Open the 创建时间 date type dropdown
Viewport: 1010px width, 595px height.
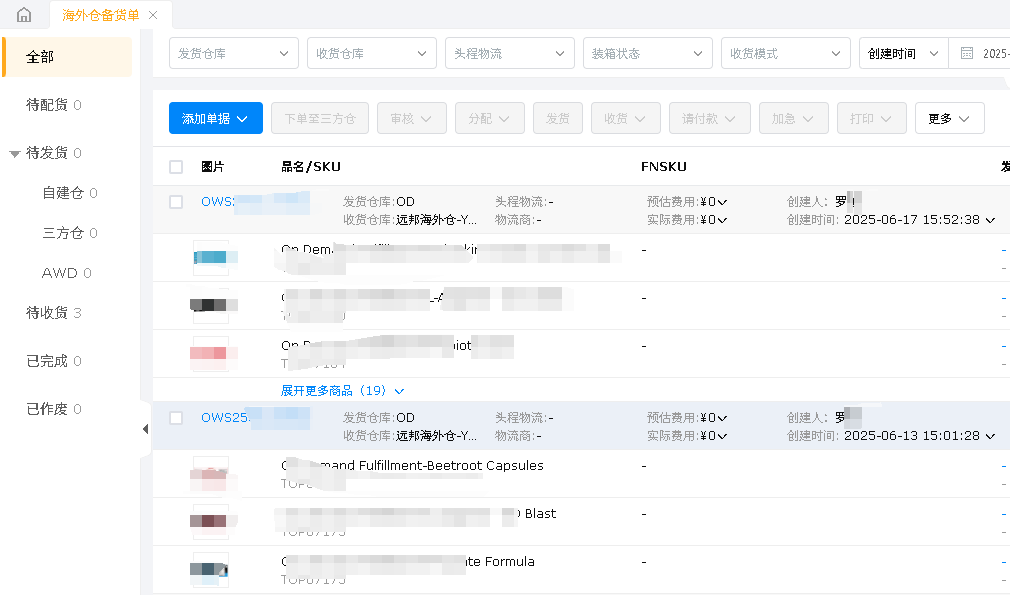903,53
